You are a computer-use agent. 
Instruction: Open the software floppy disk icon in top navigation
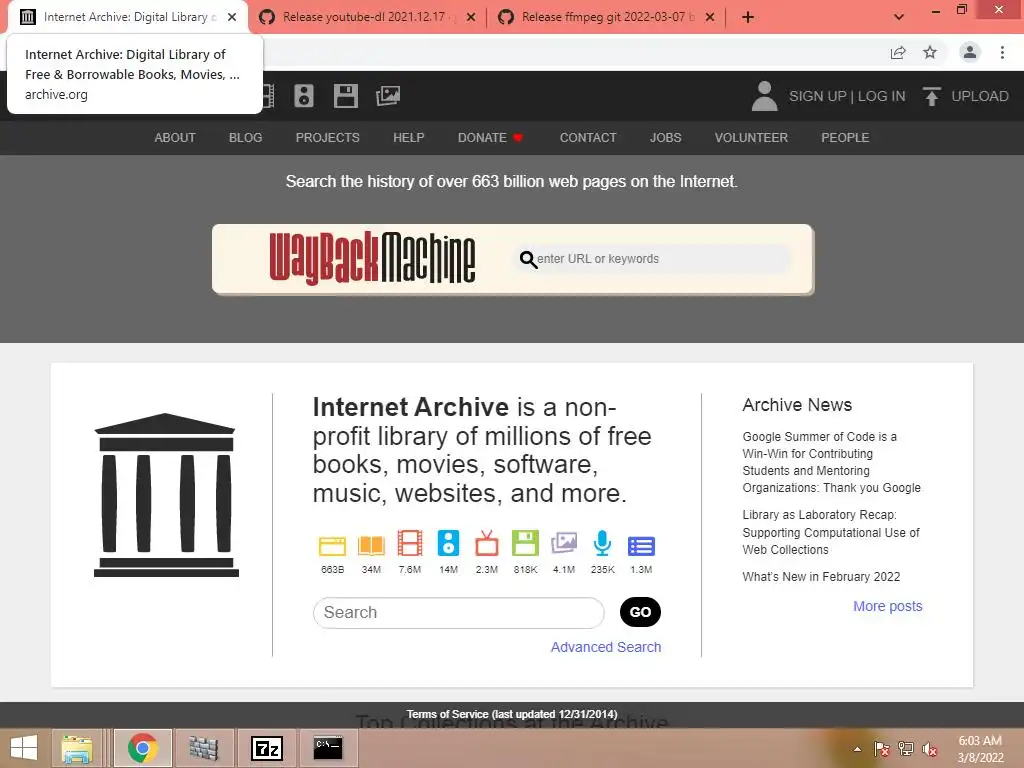point(345,96)
